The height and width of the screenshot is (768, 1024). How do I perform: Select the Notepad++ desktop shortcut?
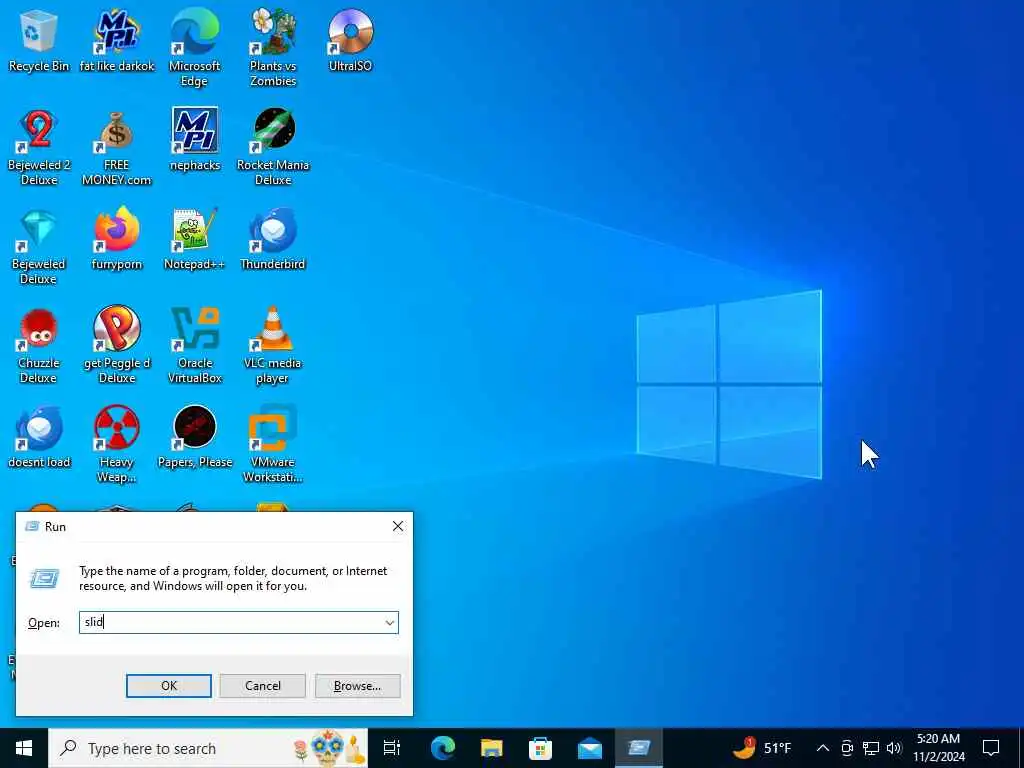coord(195,238)
